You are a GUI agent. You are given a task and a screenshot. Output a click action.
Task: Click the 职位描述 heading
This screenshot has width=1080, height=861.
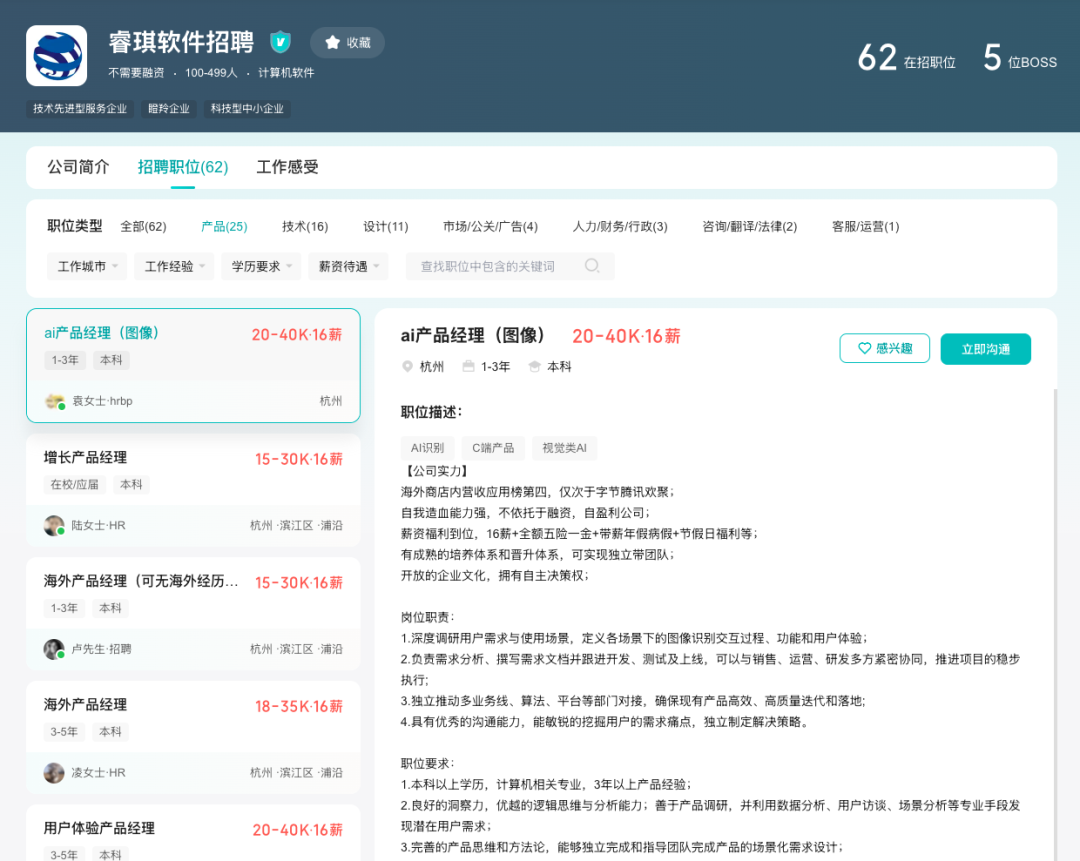(x=432, y=412)
